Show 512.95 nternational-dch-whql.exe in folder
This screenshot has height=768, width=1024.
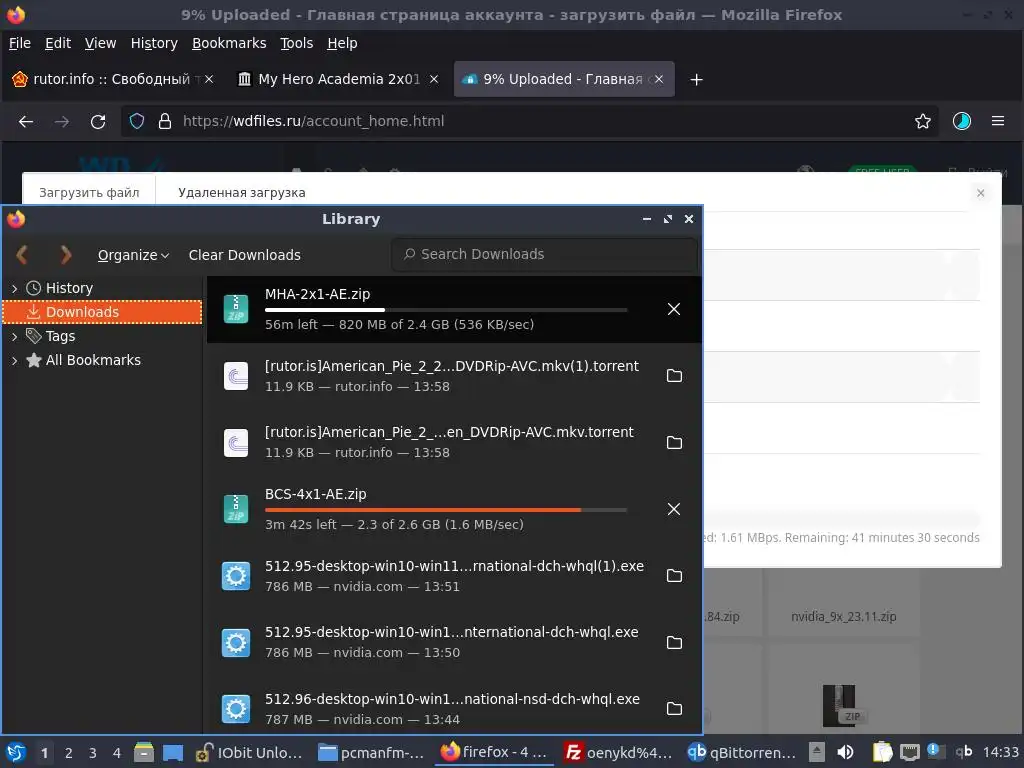click(674, 642)
